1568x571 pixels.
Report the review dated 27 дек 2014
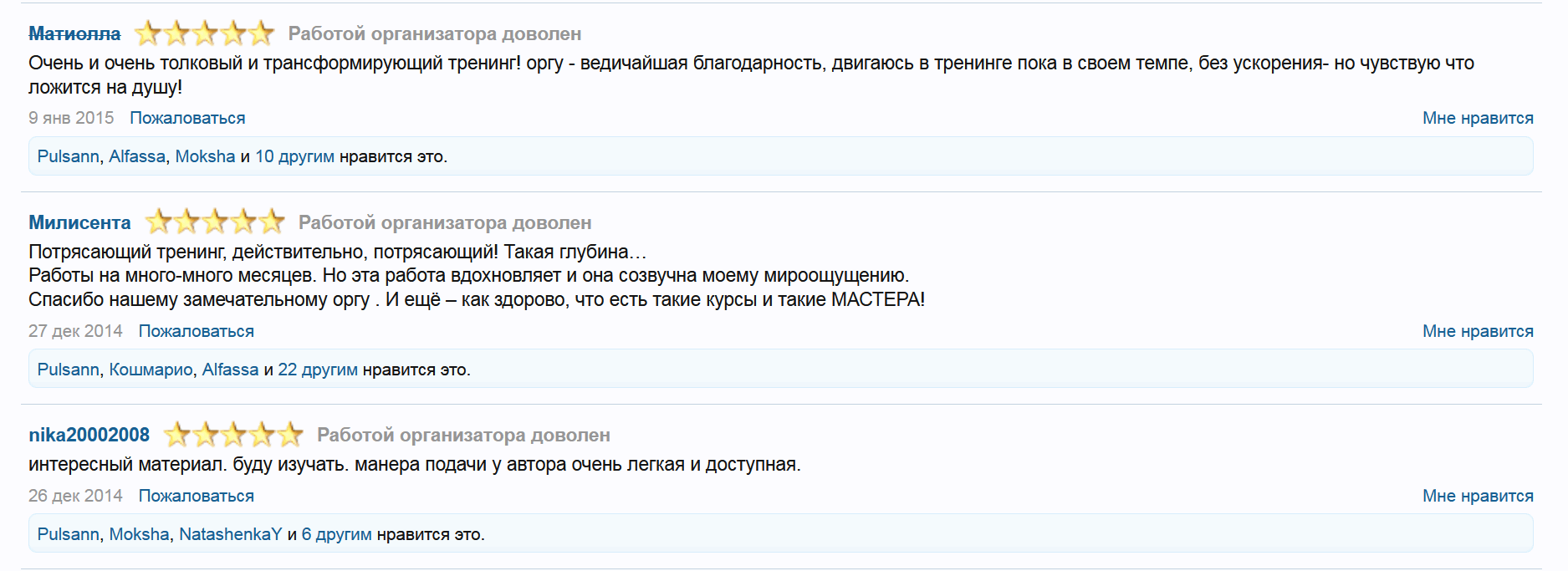[196, 331]
